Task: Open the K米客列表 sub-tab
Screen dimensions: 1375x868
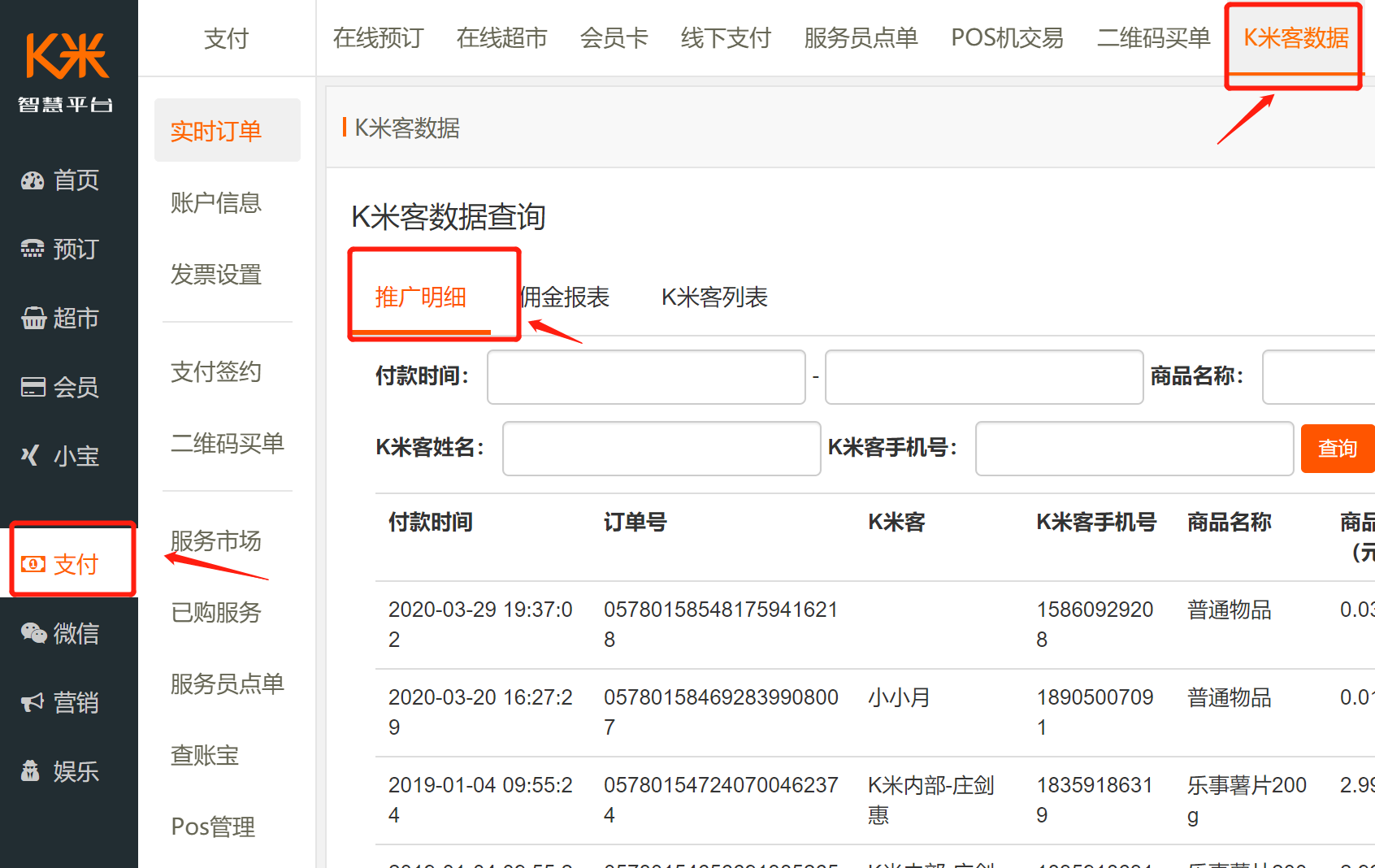Action: pyautogui.click(x=714, y=297)
